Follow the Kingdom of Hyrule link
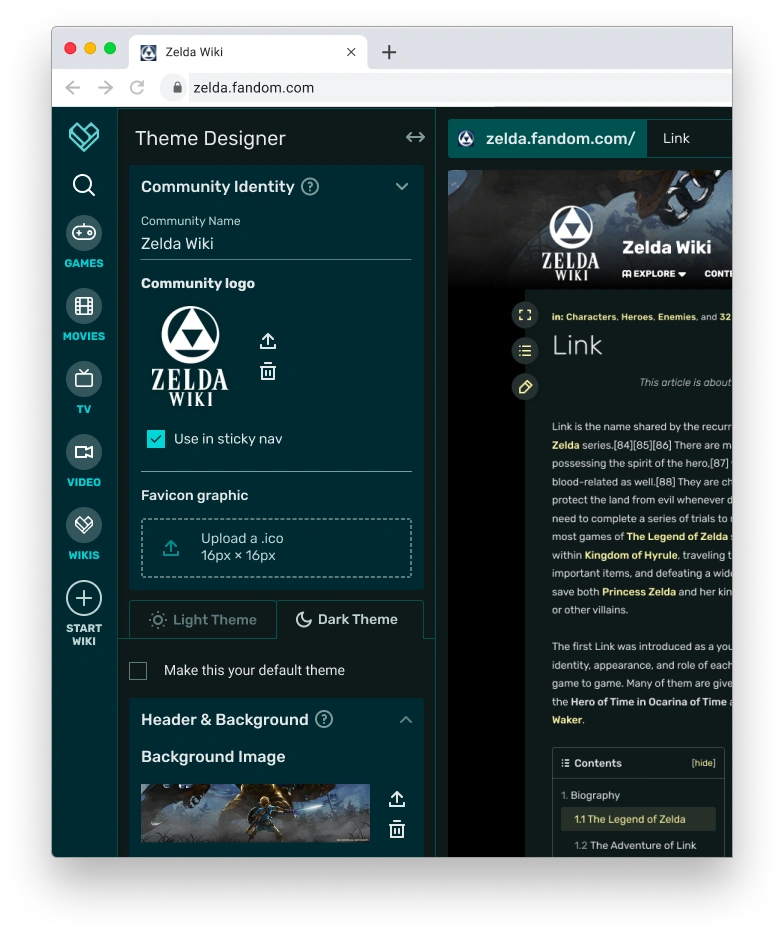Image resolution: width=784 pixels, height=934 pixels. tap(631, 555)
